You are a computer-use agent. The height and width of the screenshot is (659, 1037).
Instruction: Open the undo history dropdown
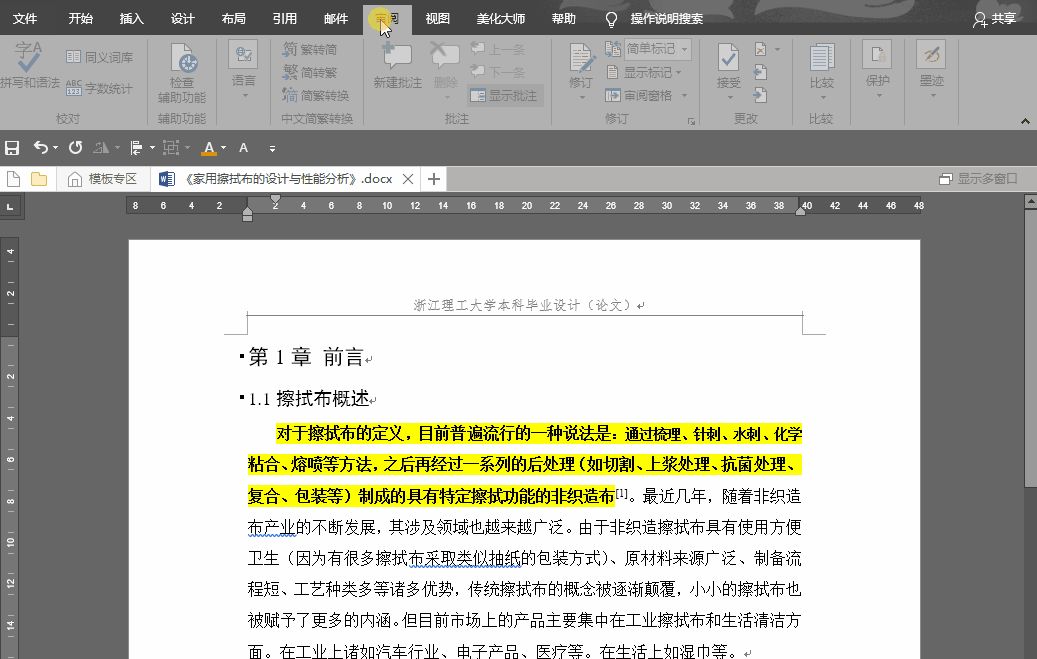click(56, 148)
